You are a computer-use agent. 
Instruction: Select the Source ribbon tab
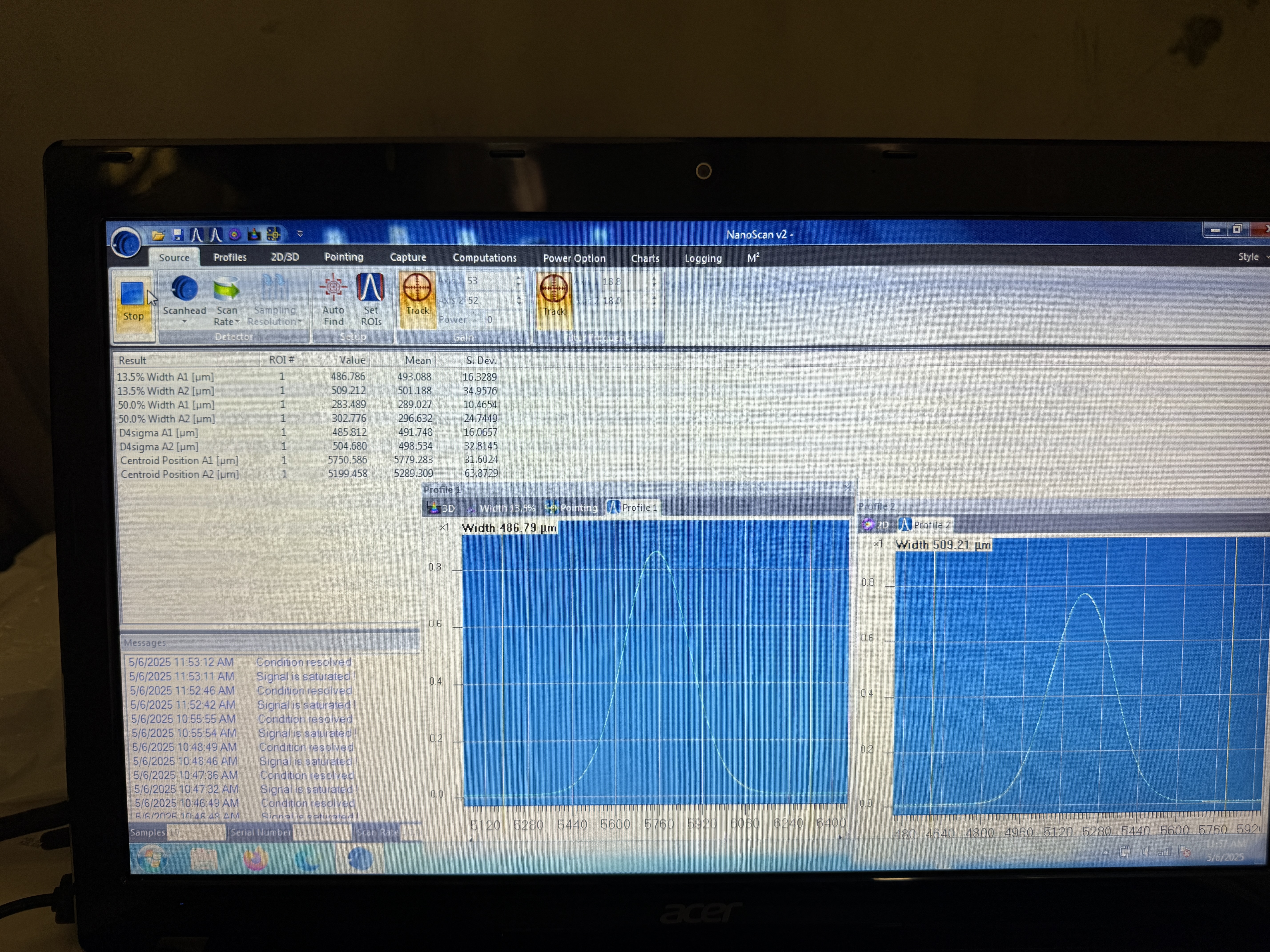(x=174, y=258)
